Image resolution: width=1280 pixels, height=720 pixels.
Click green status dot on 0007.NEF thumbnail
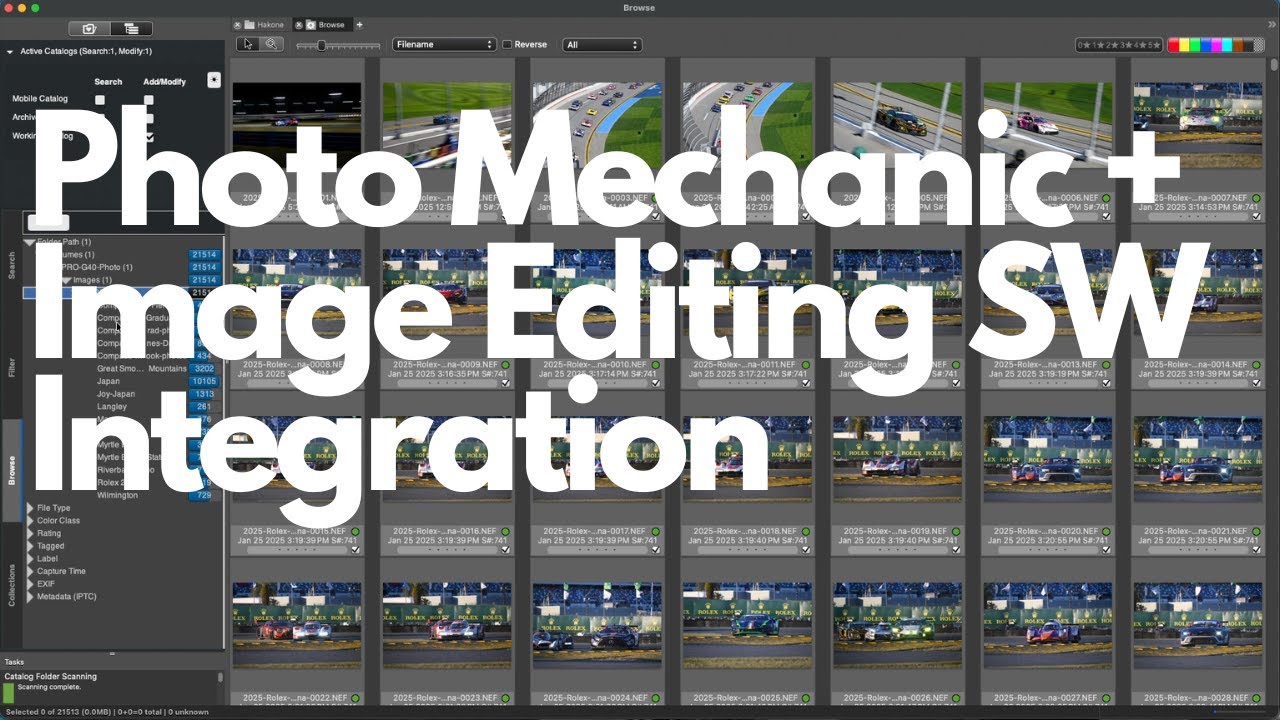(1256, 197)
